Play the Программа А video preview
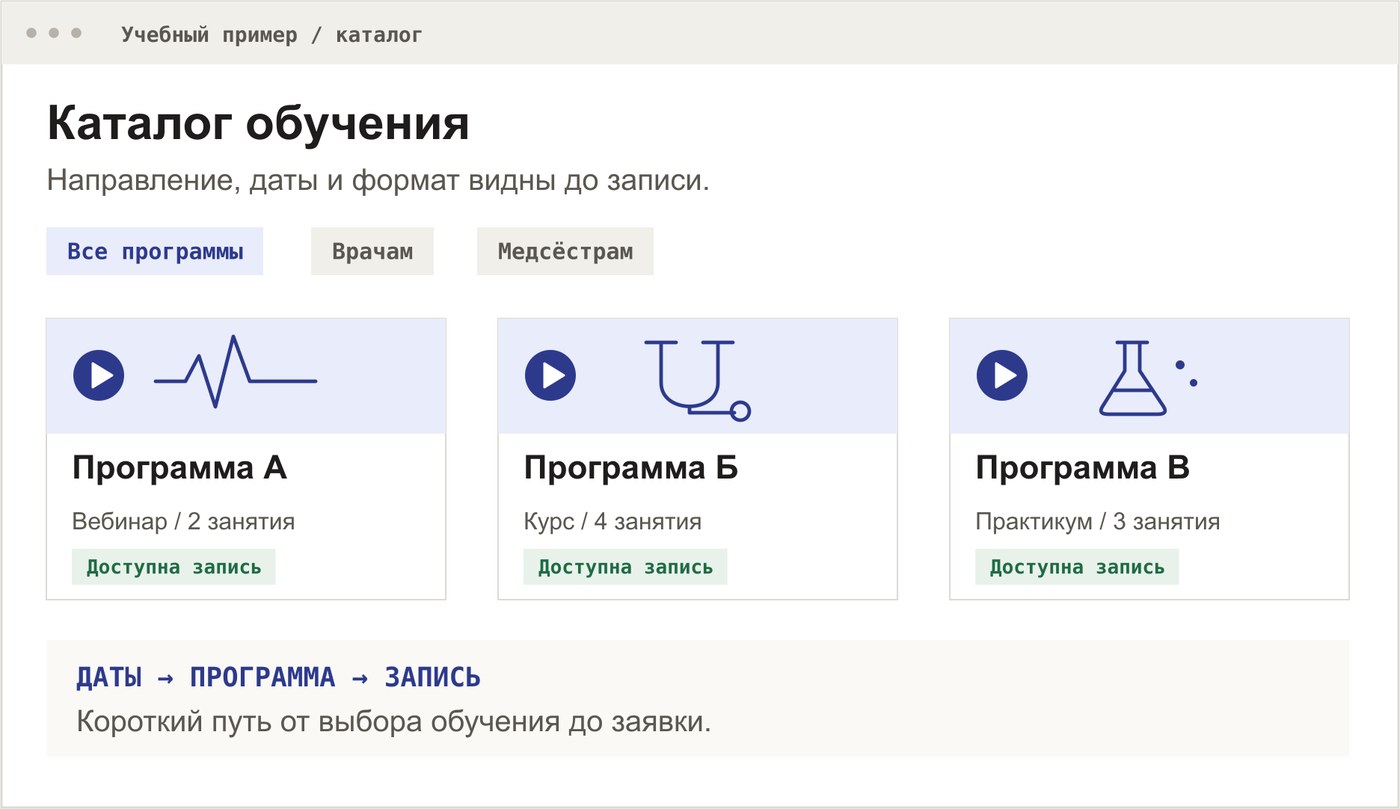The width and height of the screenshot is (1400, 809). pyautogui.click(x=99, y=376)
